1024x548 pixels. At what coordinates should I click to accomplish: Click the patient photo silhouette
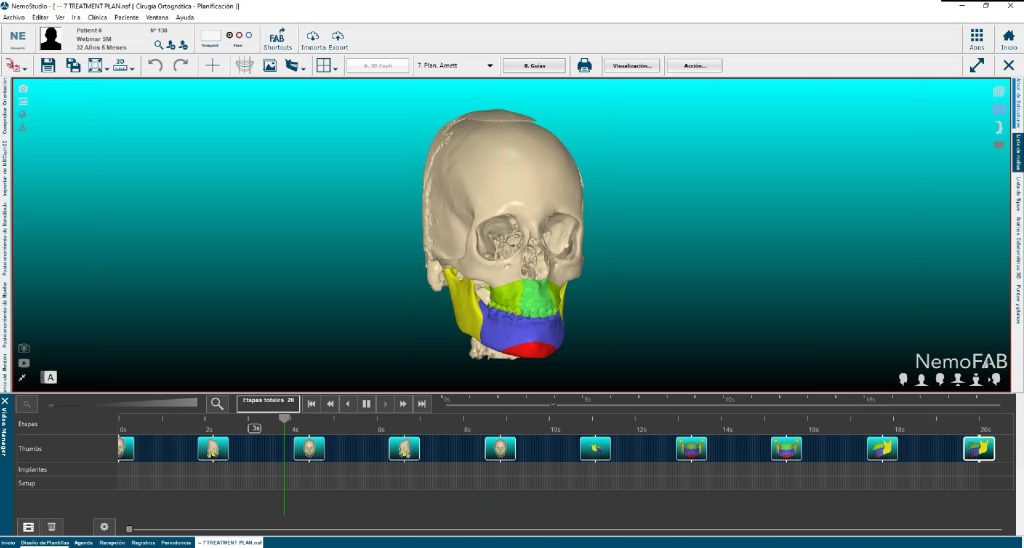pyautogui.click(x=50, y=39)
